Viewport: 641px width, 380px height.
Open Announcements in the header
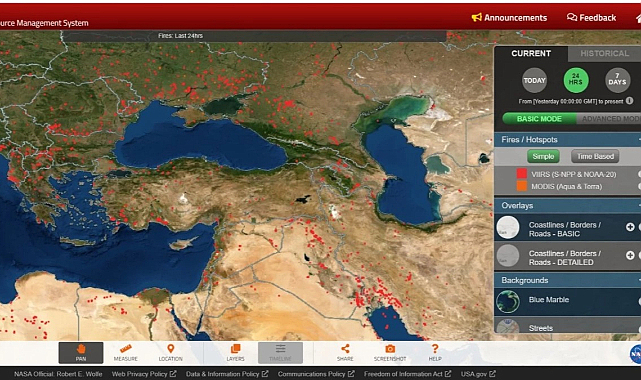[x=509, y=18]
